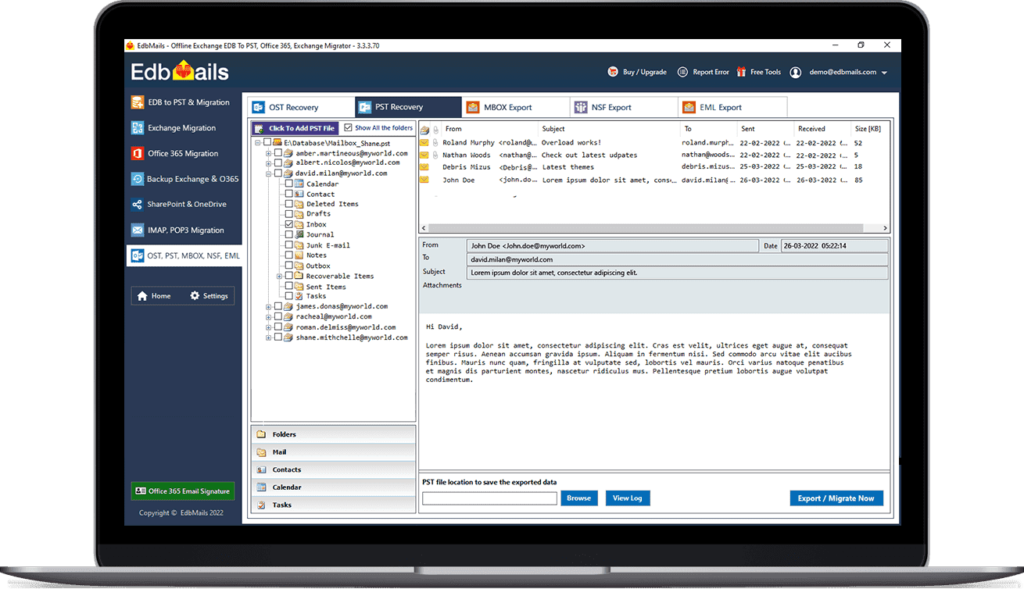Click Browse to choose PST save location

pyautogui.click(x=579, y=497)
